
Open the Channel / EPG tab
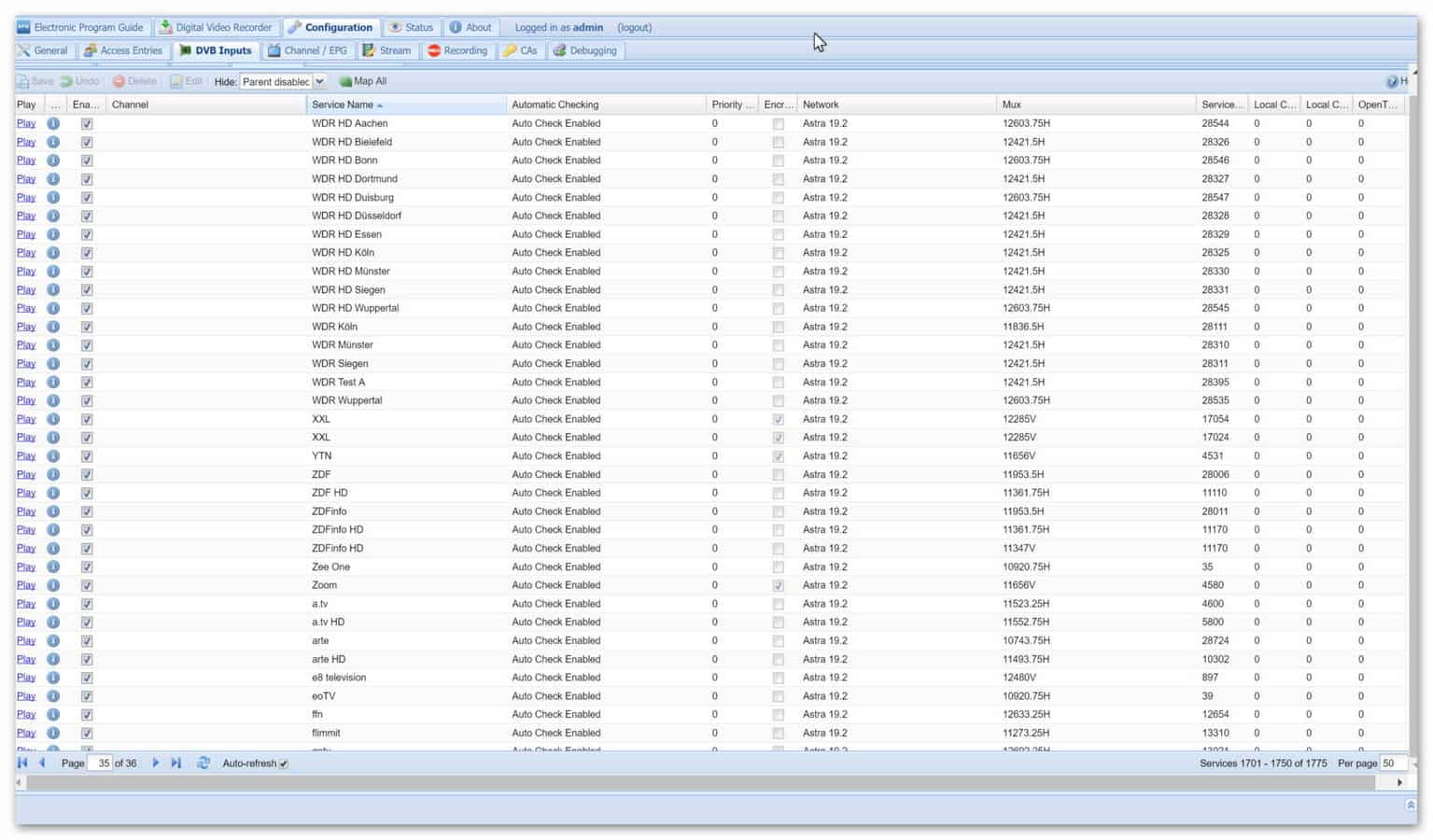click(x=306, y=50)
